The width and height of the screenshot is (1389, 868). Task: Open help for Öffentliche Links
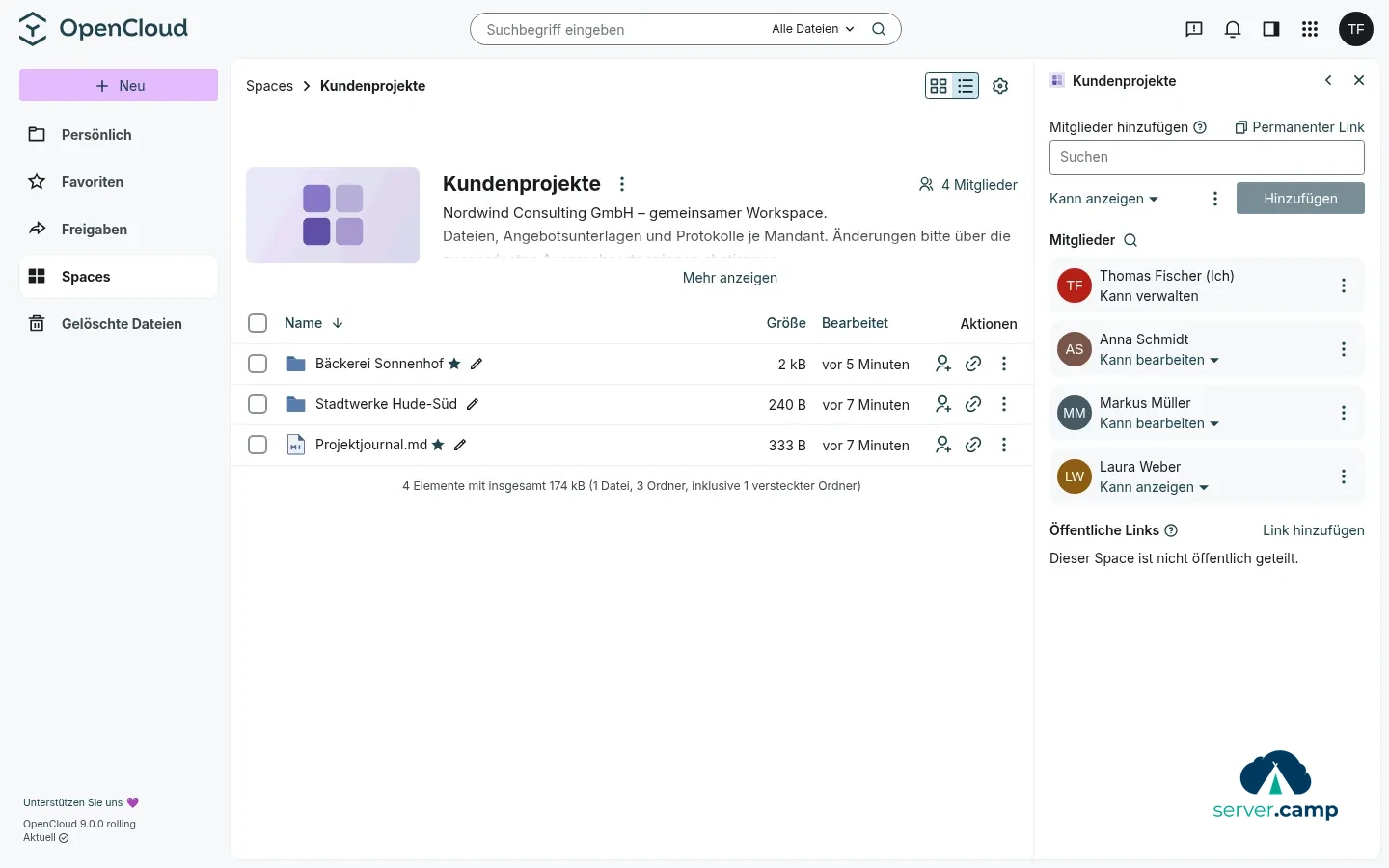click(x=1171, y=530)
